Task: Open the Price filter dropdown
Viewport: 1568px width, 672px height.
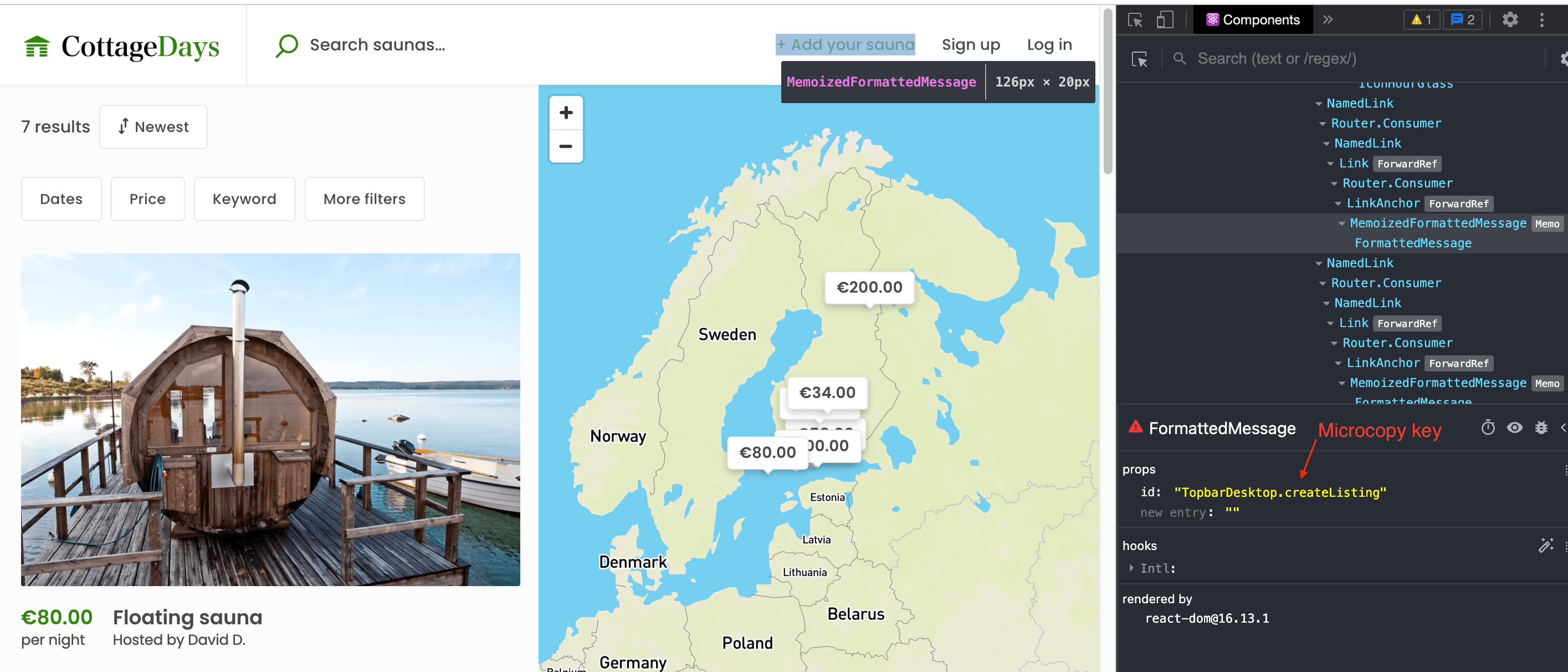Action: point(147,199)
